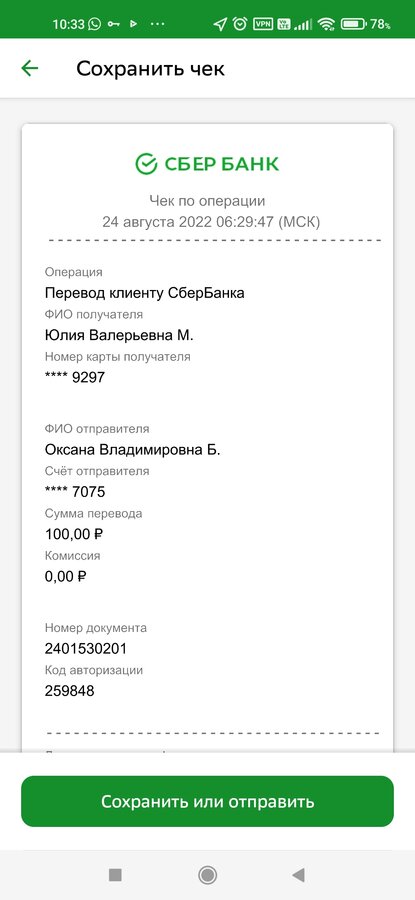Tap the VPN status bar icon
Screen dimensions: 415x900
point(263,24)
